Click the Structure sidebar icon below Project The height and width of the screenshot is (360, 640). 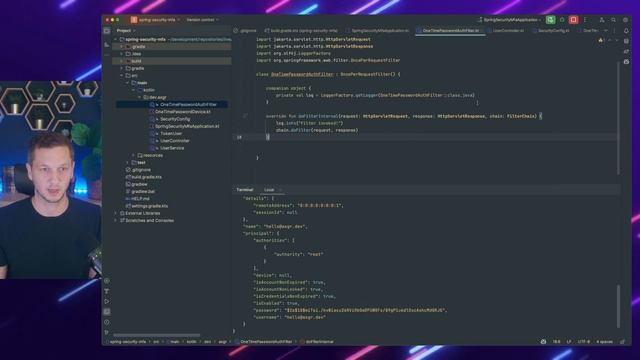(x=107, y=44)
